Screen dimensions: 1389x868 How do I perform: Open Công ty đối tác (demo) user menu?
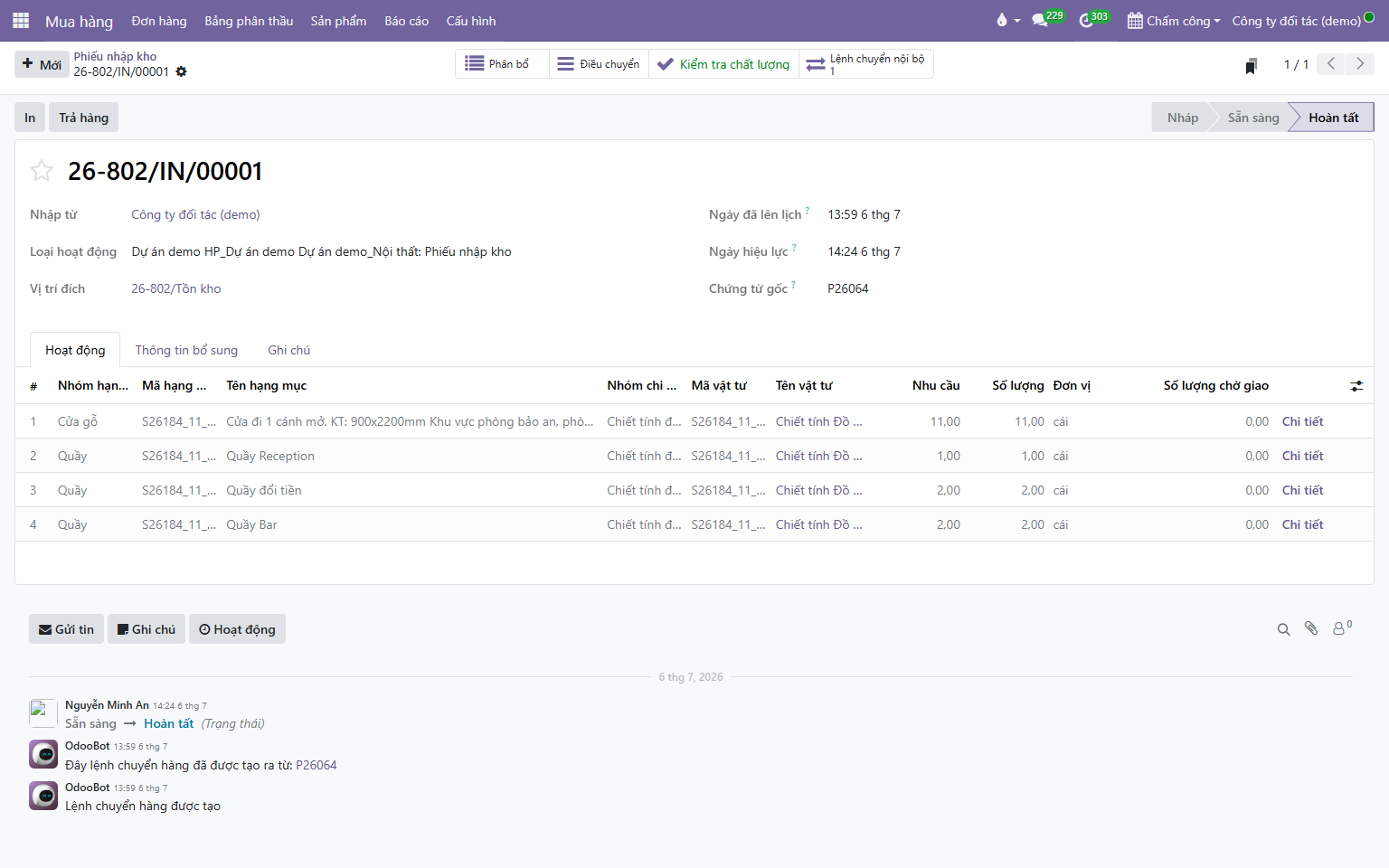coord(1302,20)
